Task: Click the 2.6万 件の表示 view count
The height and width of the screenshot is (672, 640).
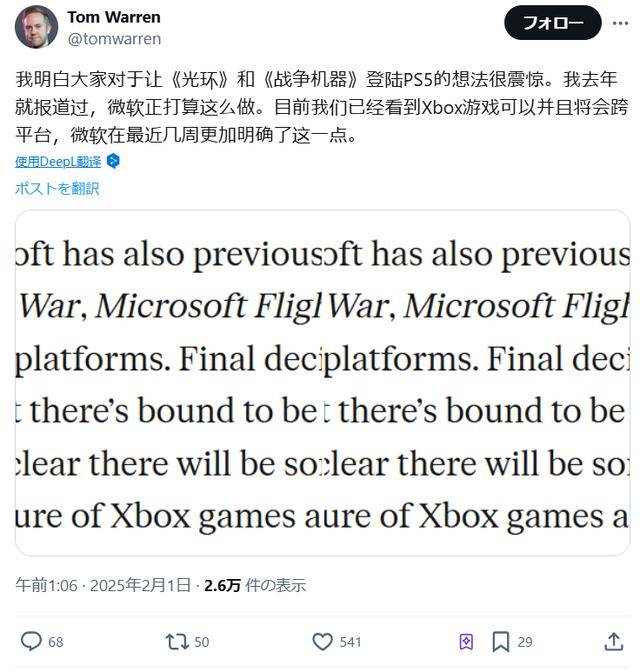Action: click(255, 585)
